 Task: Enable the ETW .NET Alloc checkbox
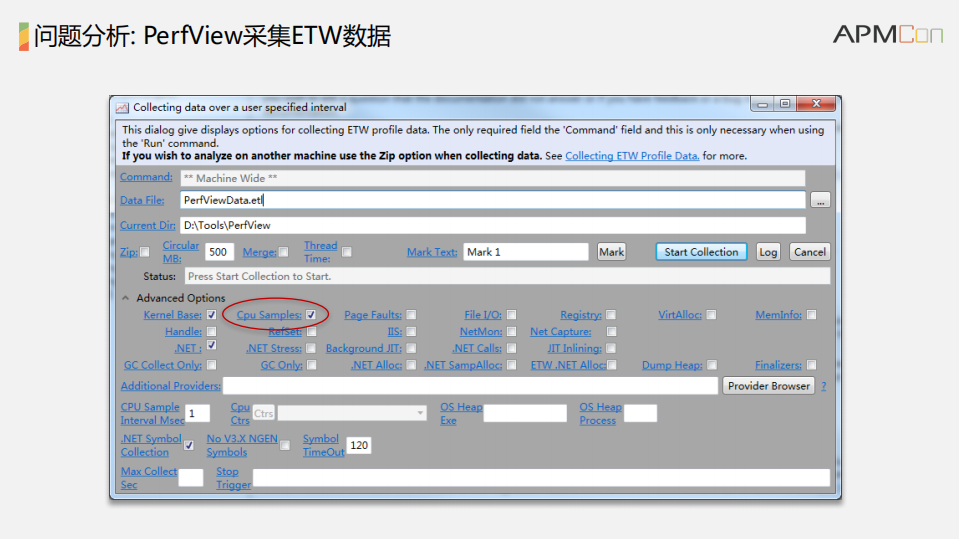612,365
